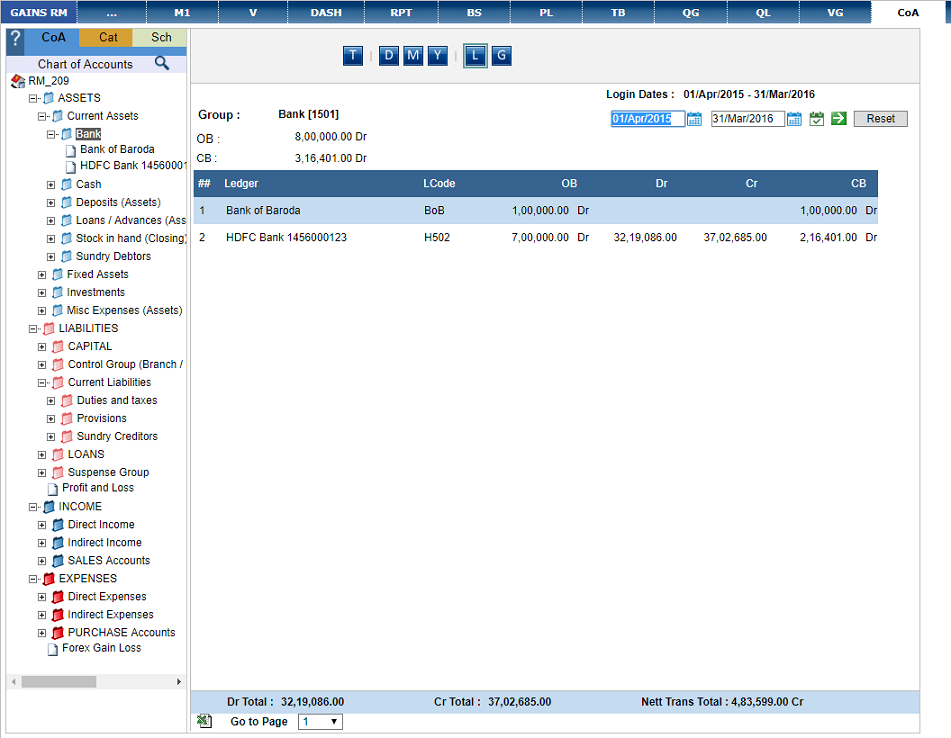Click the ASSETS folder icon
This screenshot has height=738, width=951.
click(49, 98)
